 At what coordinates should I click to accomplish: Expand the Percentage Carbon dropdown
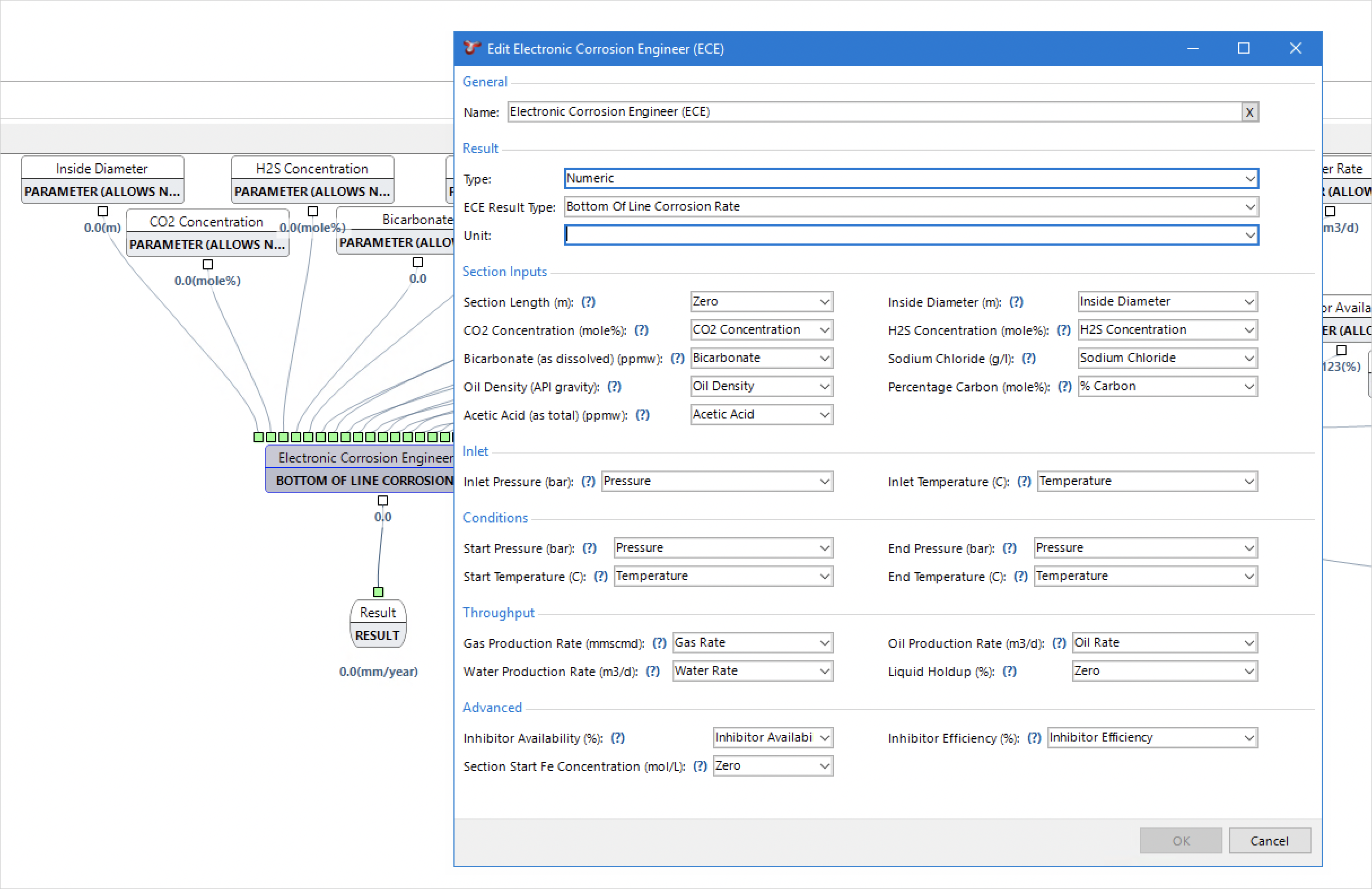[x=1249, y=386]
